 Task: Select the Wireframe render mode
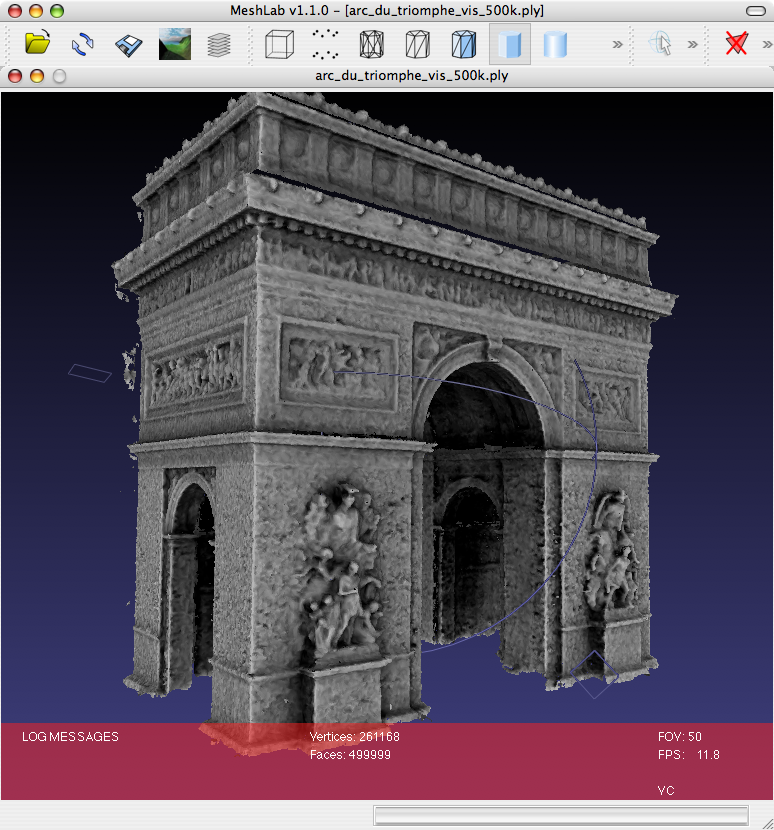371,44
